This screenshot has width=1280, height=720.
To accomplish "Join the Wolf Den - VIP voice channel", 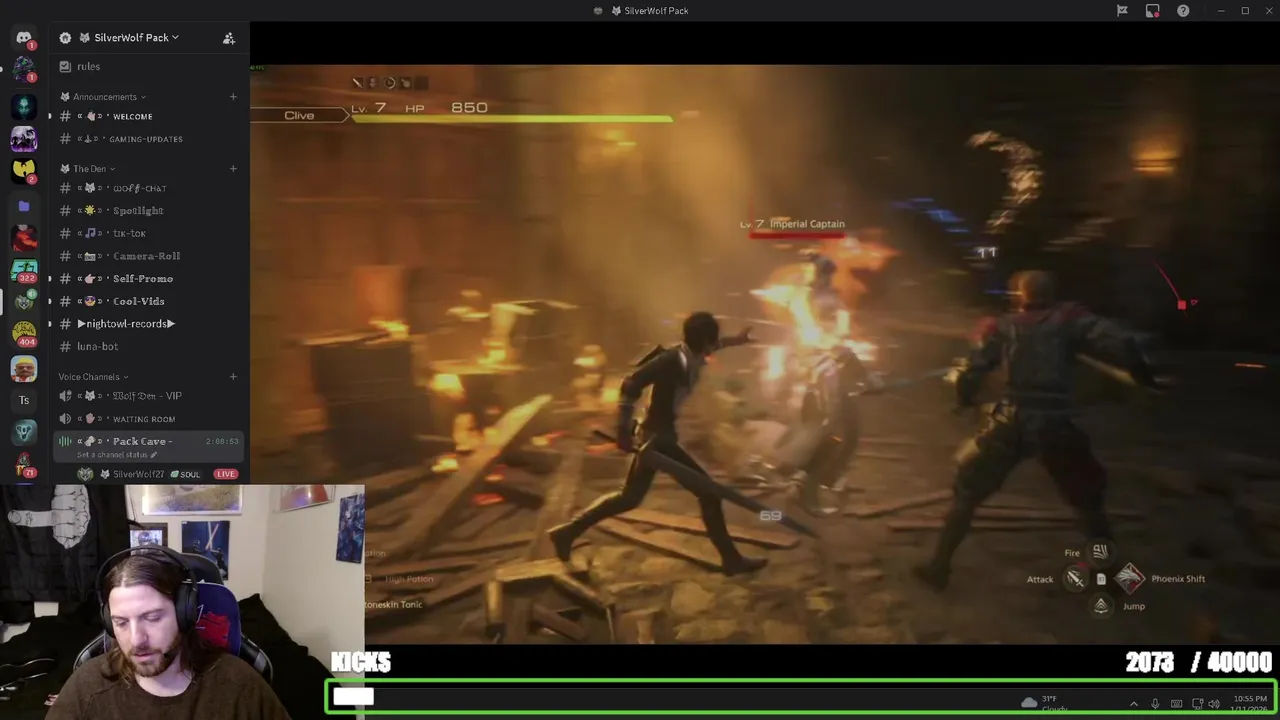I will point(147,396).
